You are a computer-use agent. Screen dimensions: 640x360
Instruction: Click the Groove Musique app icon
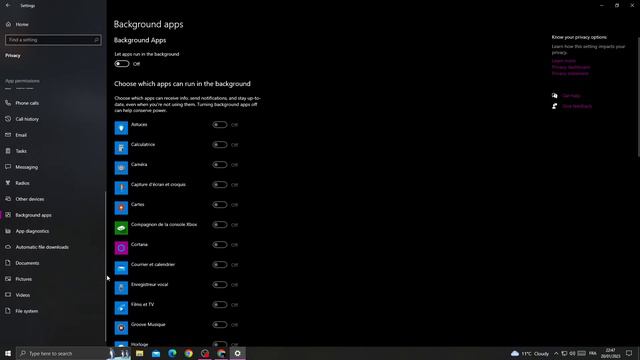[121, 328]
